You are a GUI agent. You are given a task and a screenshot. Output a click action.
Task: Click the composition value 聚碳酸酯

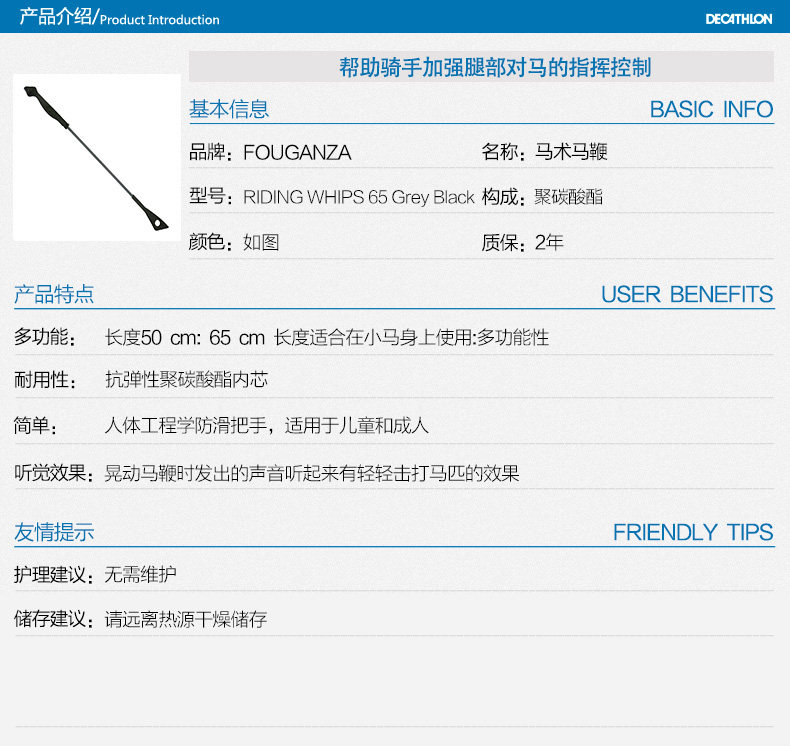coord(568,196)
